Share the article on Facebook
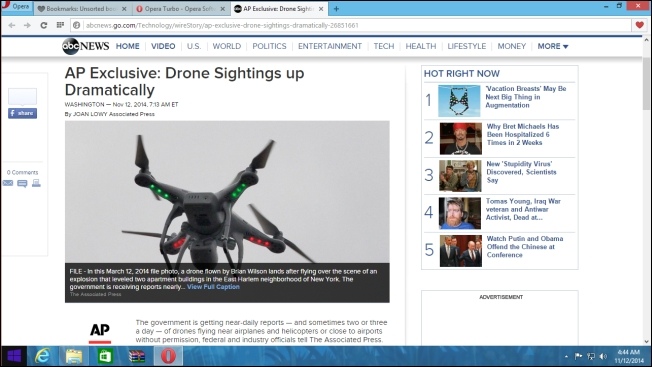 pyautogui.click(x=22, y=113)
